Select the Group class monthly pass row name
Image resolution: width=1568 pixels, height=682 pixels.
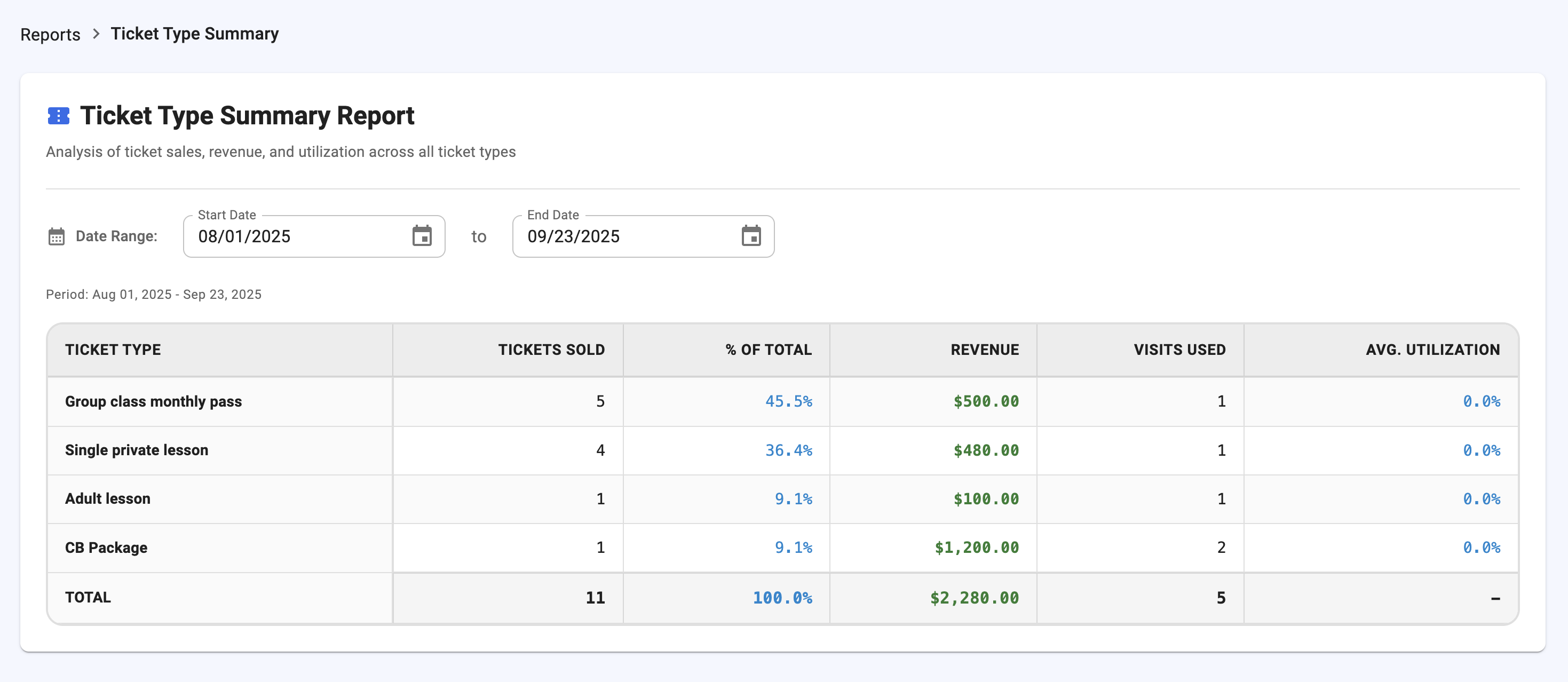(153, 401)
